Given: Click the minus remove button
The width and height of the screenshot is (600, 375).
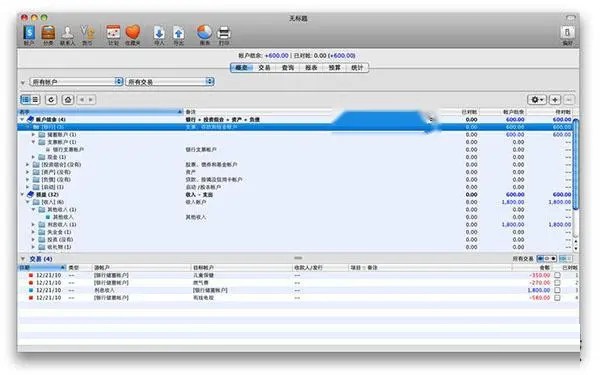Looking at the screenshot, I should tap(569, 100).
